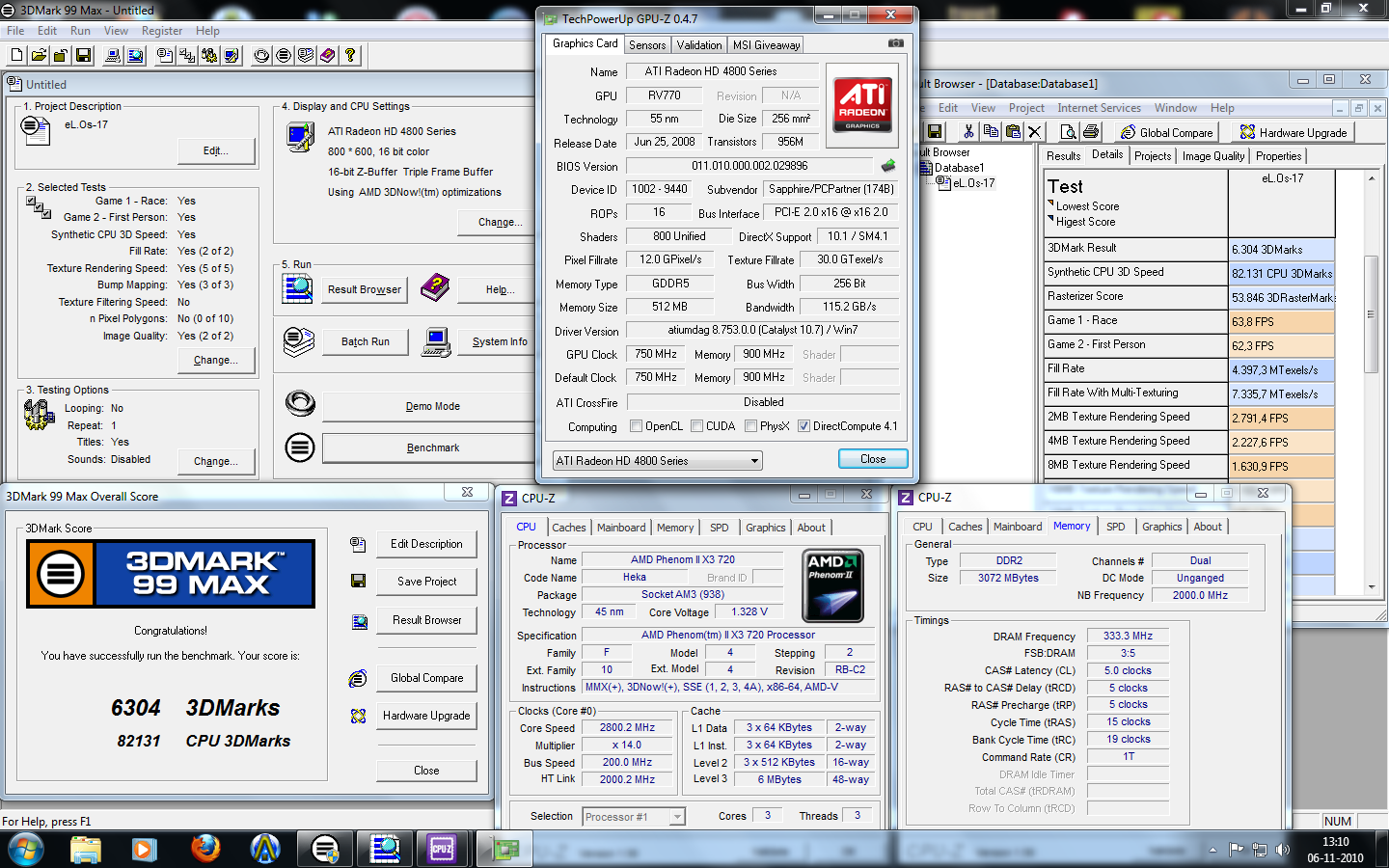Click the Edit... button in Project Description
Screen dimensions: 1389x868
[x=216, y=150]
